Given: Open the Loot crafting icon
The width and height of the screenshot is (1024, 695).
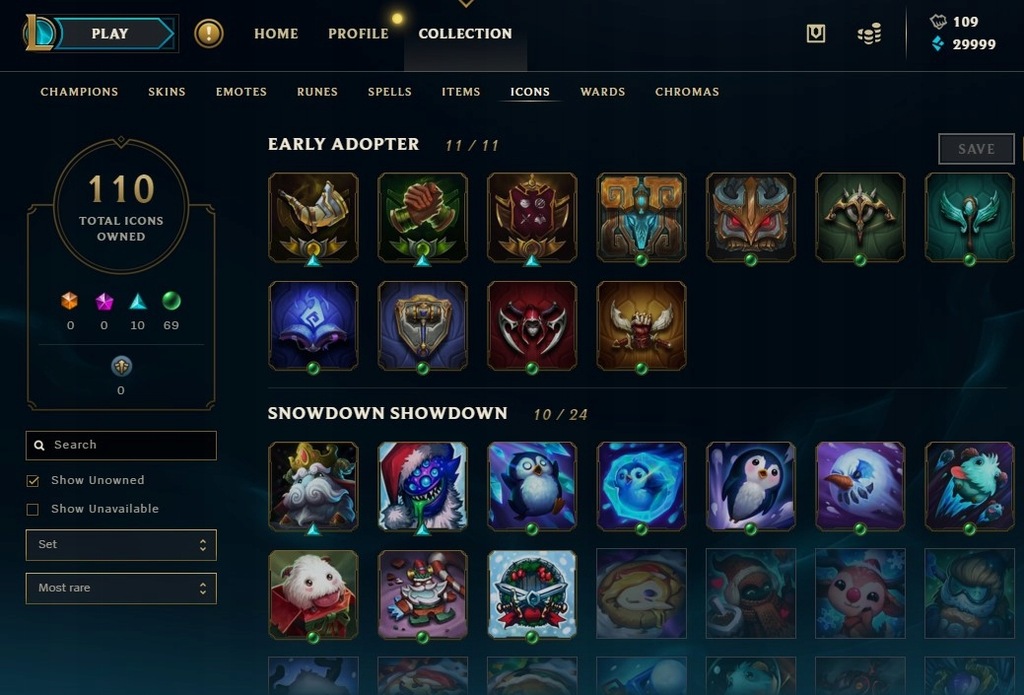Looking at the screenshot, I should tap(816, 33).
